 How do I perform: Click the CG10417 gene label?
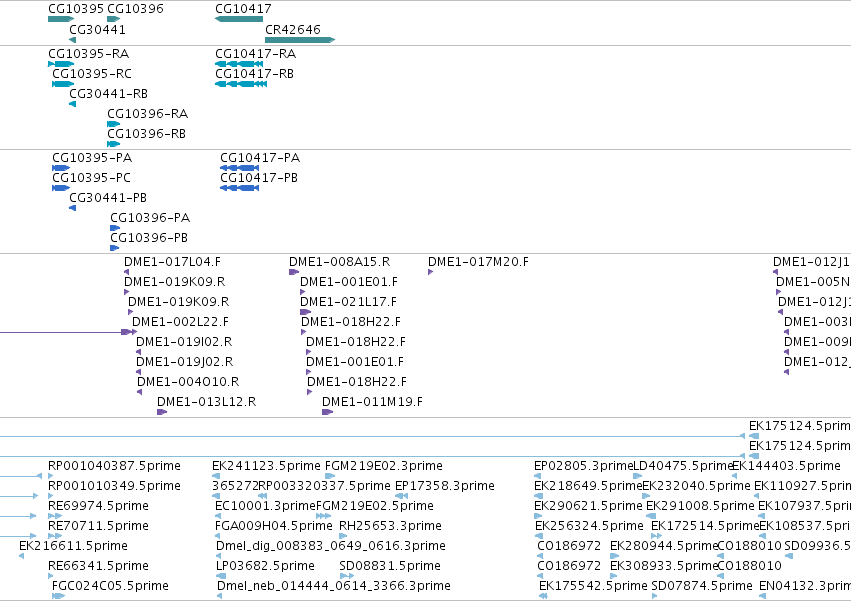click(x=243, y=9)
